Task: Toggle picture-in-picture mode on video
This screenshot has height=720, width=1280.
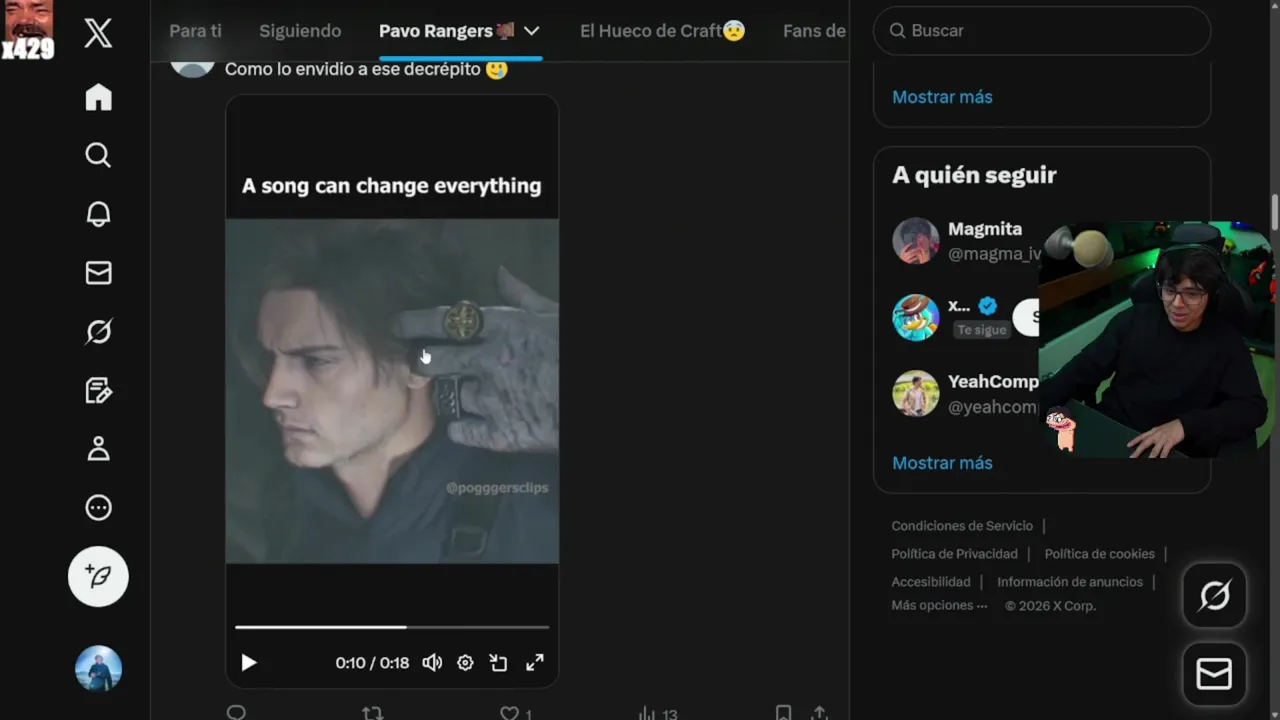Action: [x=498, y=662]
